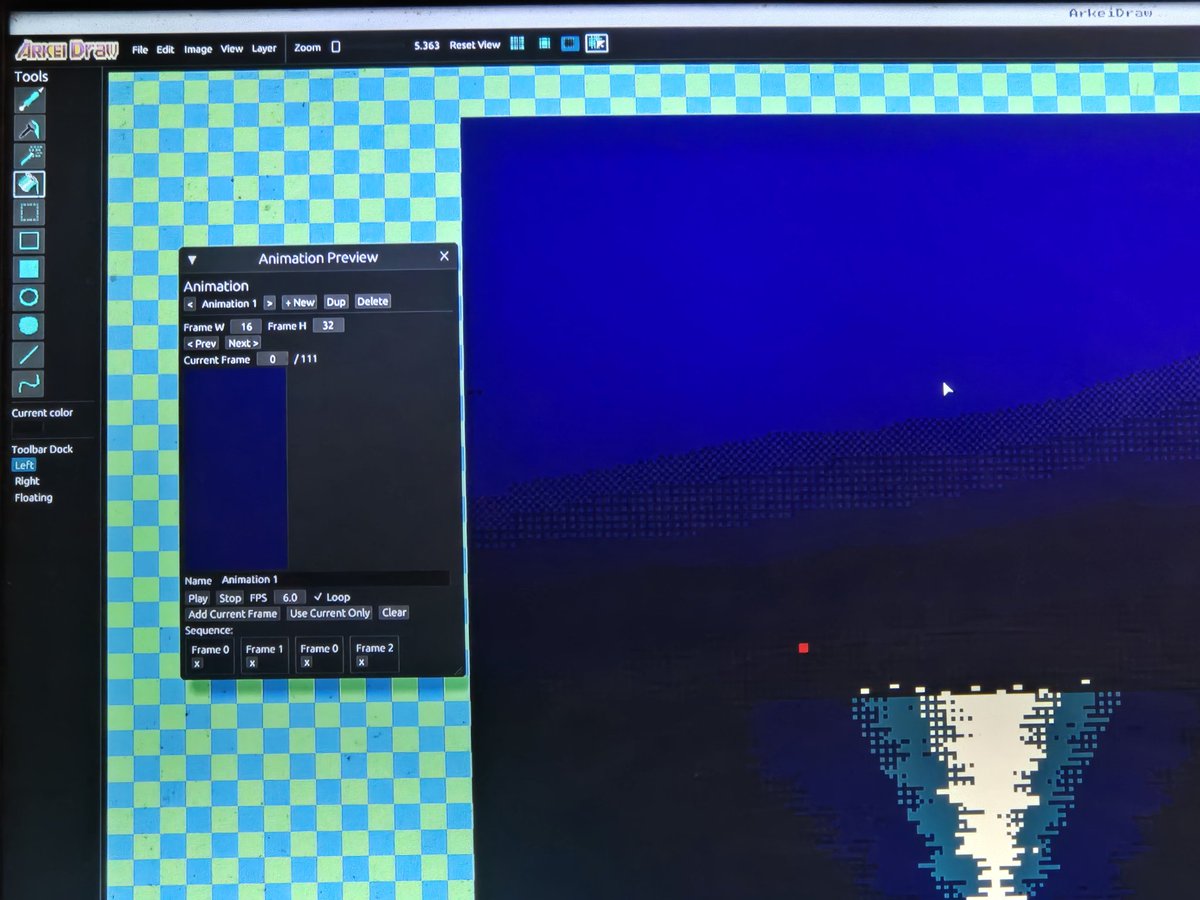Image resolution: width=1200 pixels, height=900 pixels.
Task: Click Use Current Only
Action: point(330,613)
